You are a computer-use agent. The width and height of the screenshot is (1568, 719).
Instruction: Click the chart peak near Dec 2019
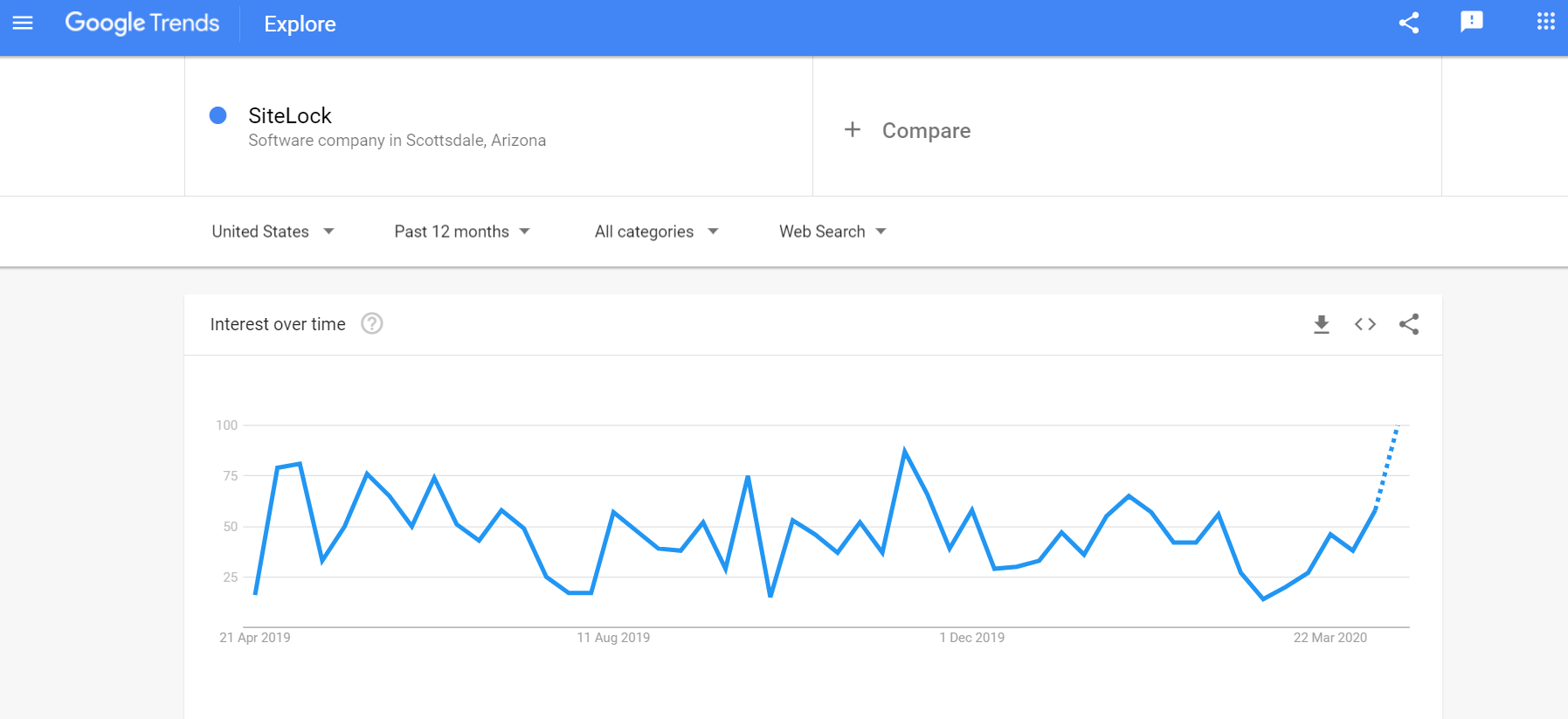coord(904,451)
